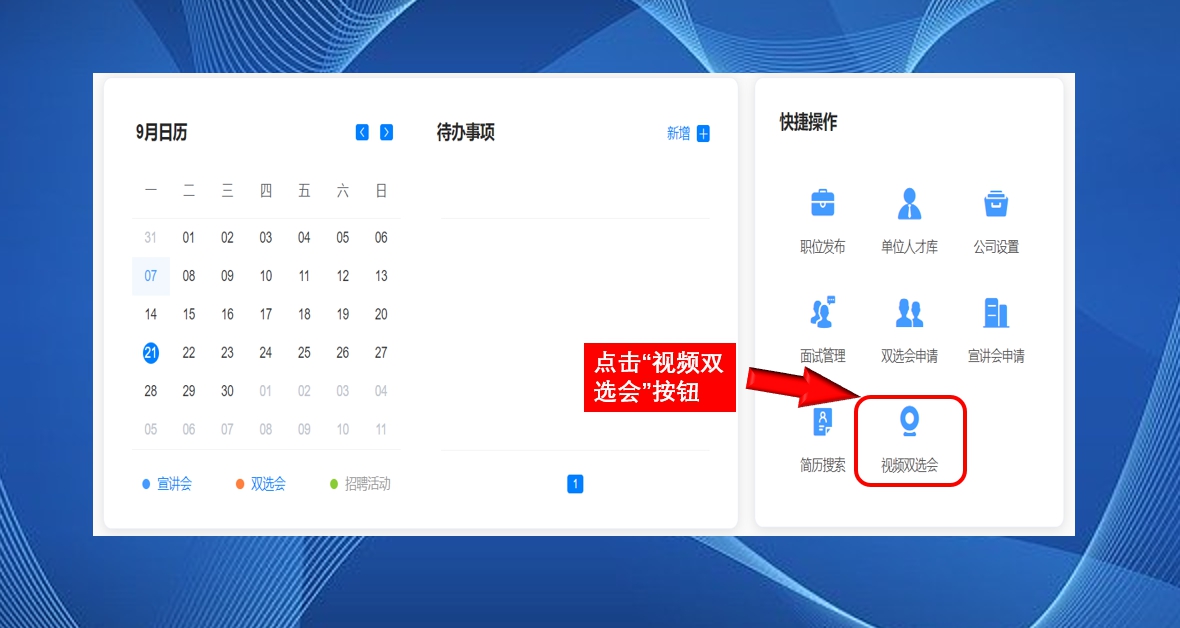The image size is (1180, 628).
Task: Click the 宣讲会 legend item
Action: [167, 483]
